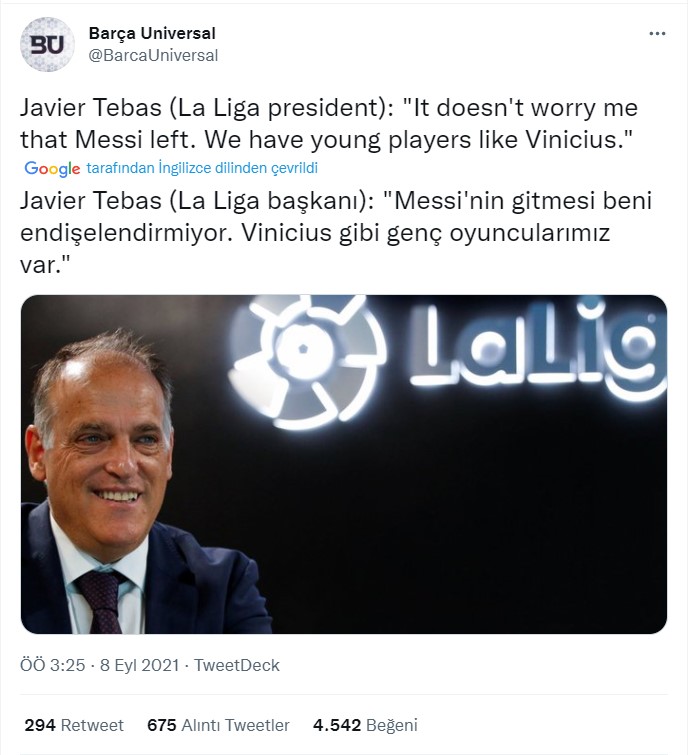View the 675 Alıntı Tweetler list
693x755 pixels.
coord(218,725)
